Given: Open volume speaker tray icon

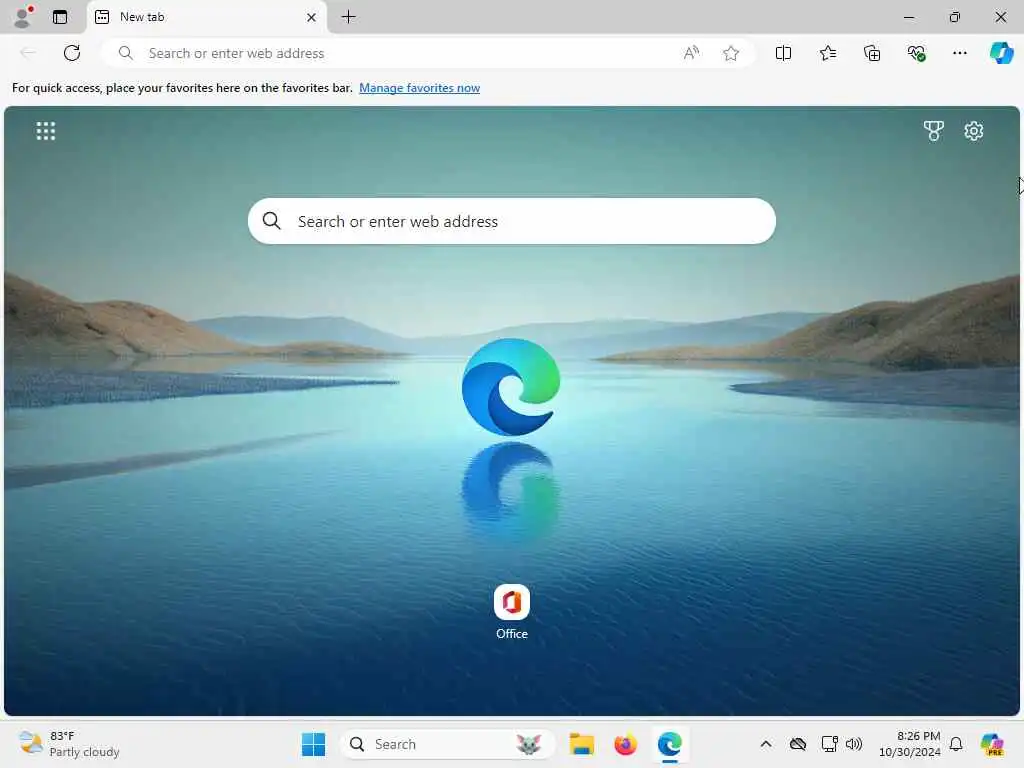Looking at the screenshot, I should pos(854,744).
